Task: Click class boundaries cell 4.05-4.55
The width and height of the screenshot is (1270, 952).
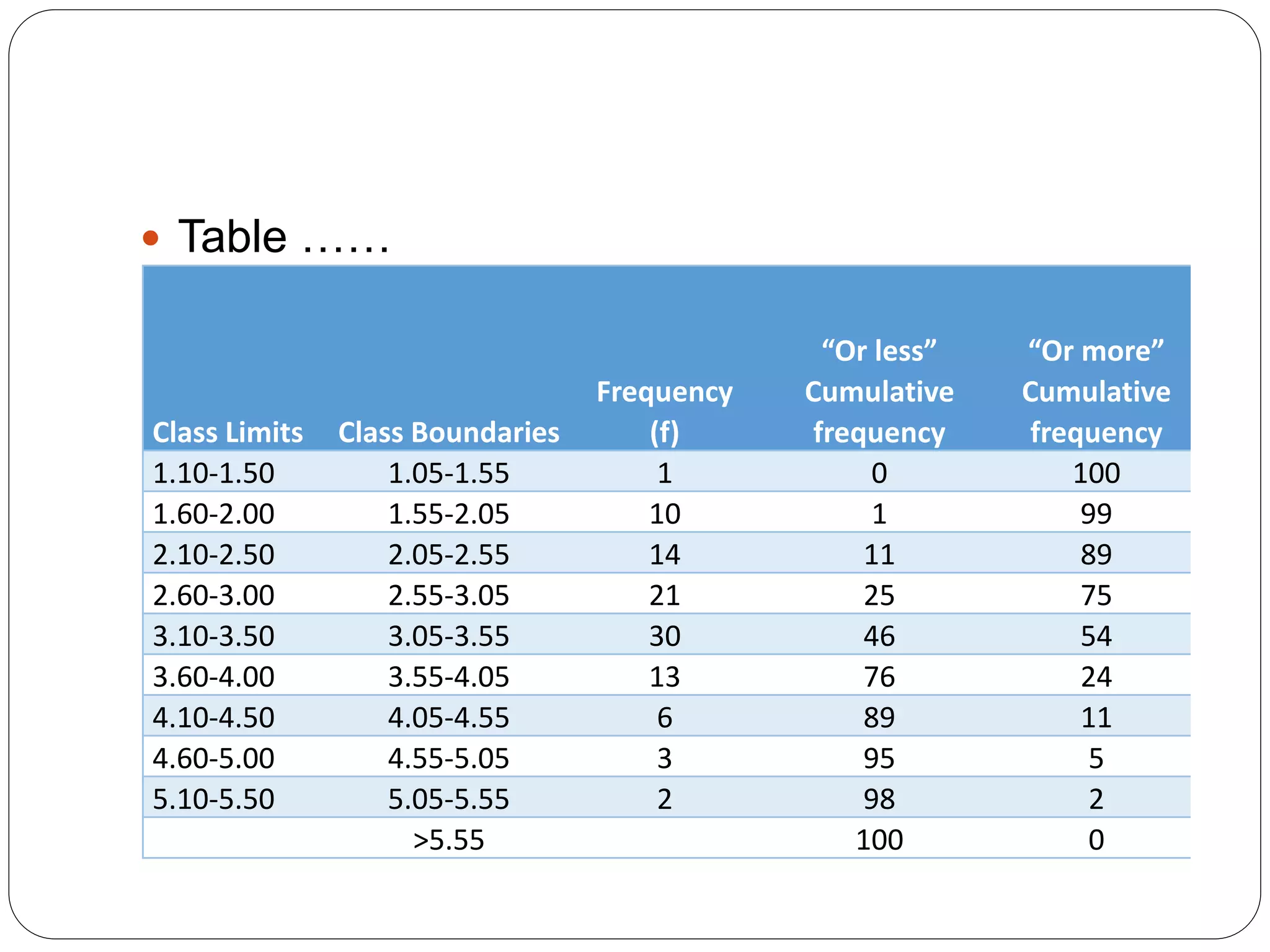Action: point(448,718)
